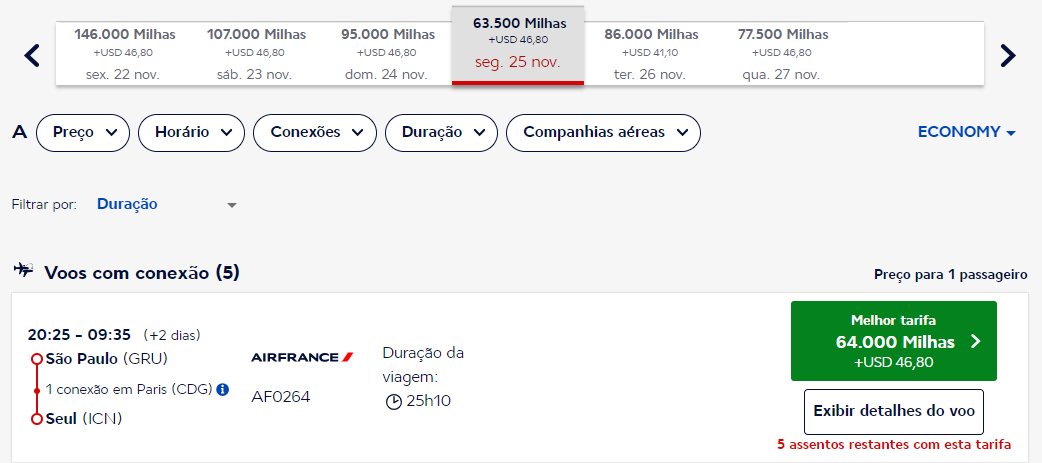Click the Air France logo
The height and width of the screenshot is (463, 1042).
(302, 357)
